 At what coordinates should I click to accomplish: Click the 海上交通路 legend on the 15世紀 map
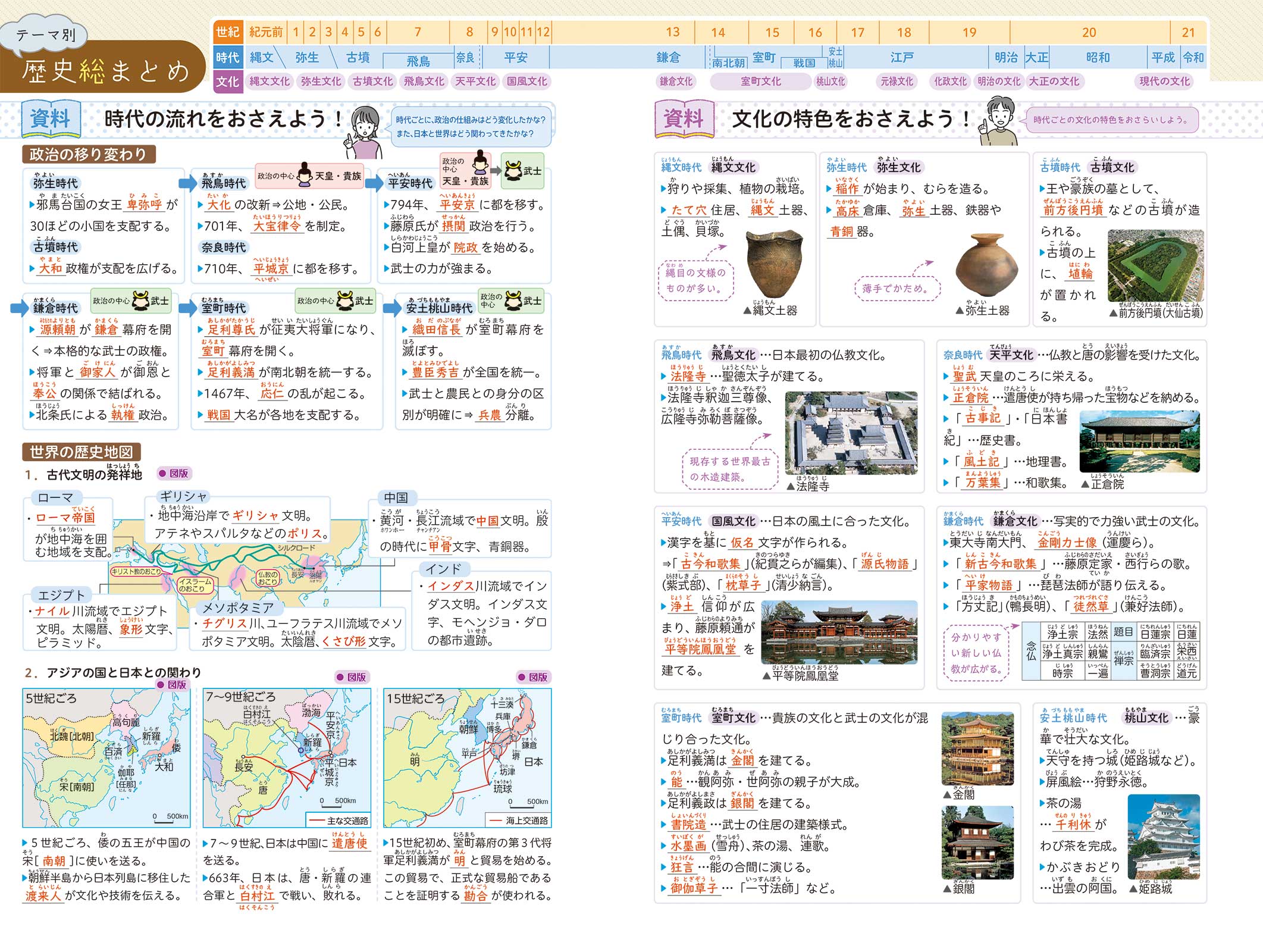[x=518, y=821]
